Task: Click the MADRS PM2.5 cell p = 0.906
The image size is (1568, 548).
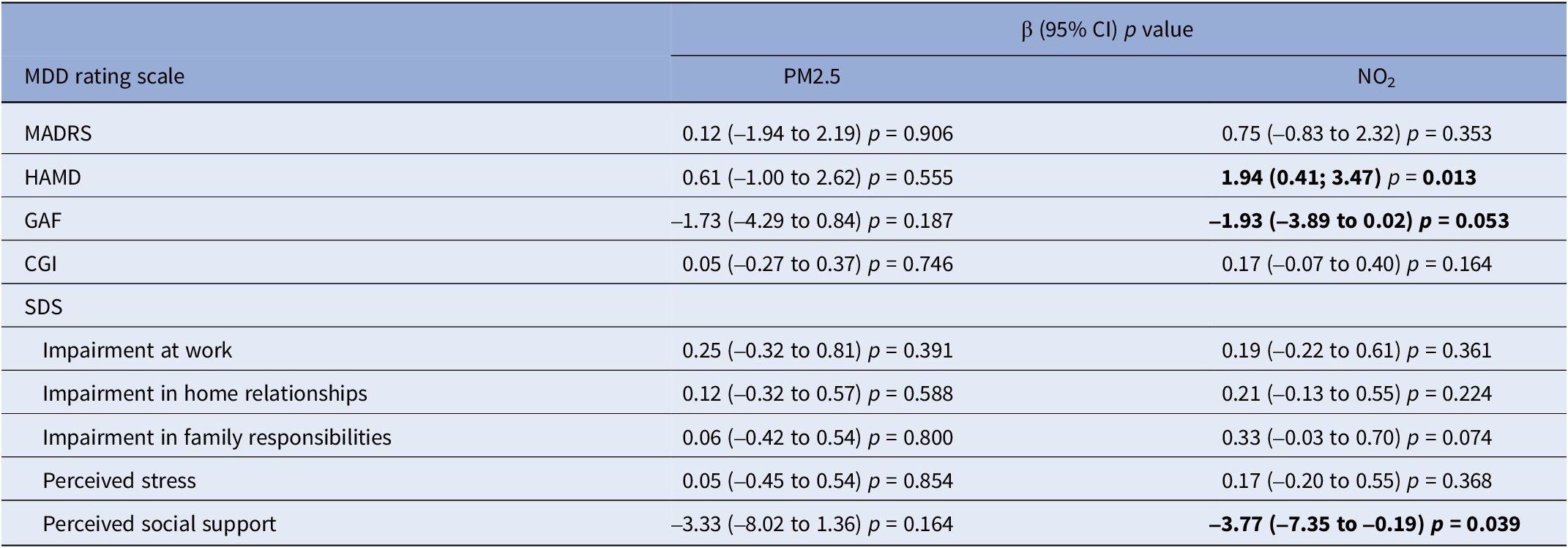Action: coord(818,133)
